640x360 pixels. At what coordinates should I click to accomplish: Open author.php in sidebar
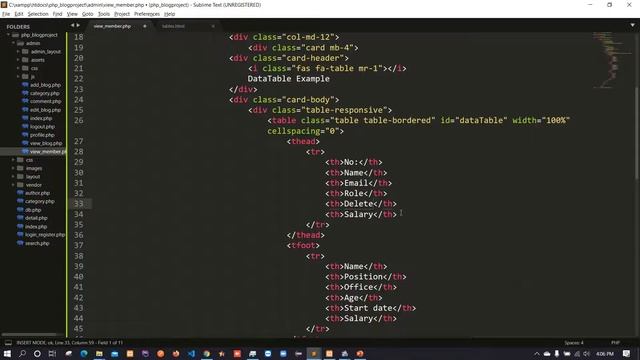tap(37, 193)
